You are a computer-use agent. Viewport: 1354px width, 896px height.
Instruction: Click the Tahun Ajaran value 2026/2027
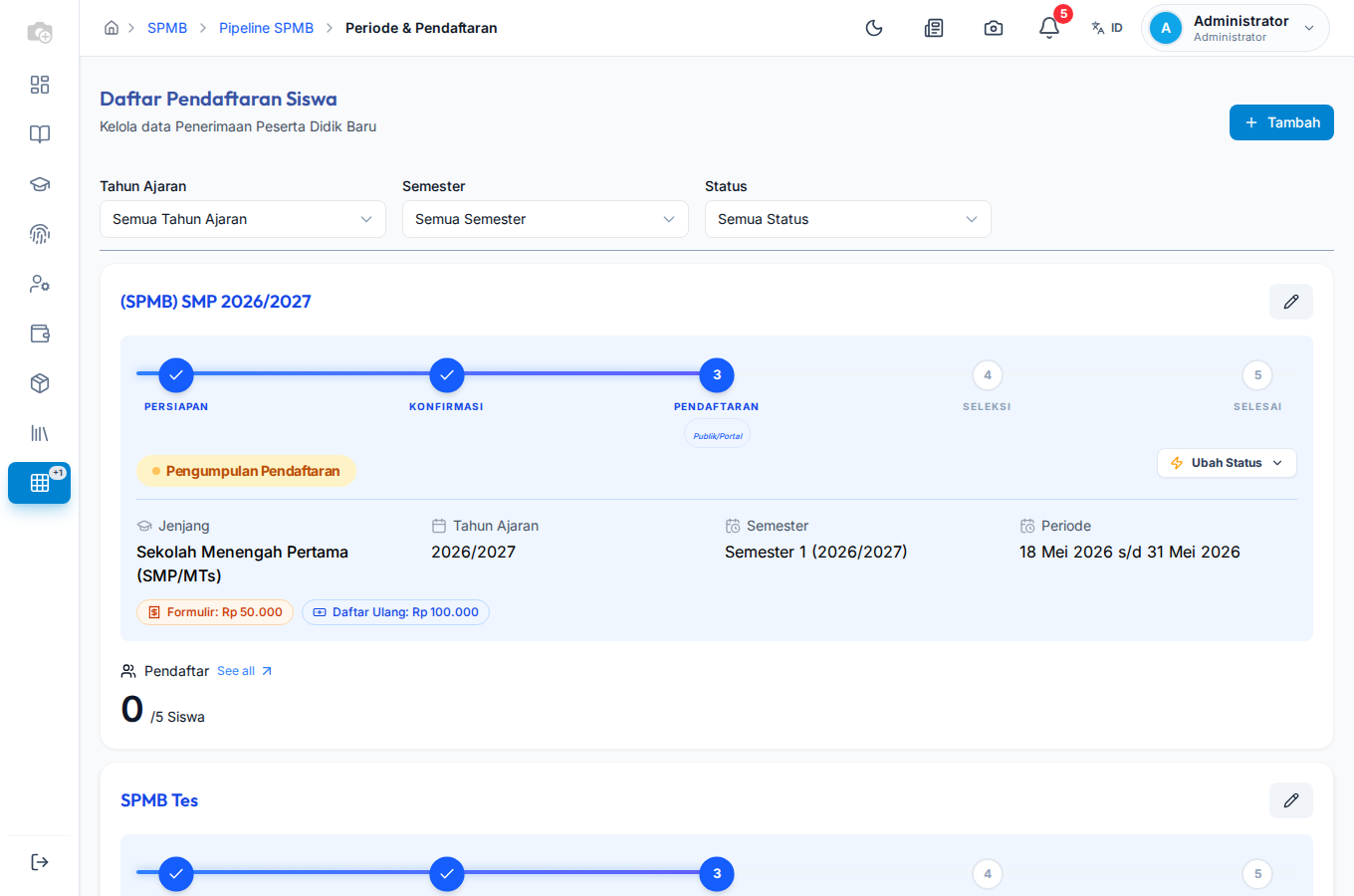pos(474,552)
